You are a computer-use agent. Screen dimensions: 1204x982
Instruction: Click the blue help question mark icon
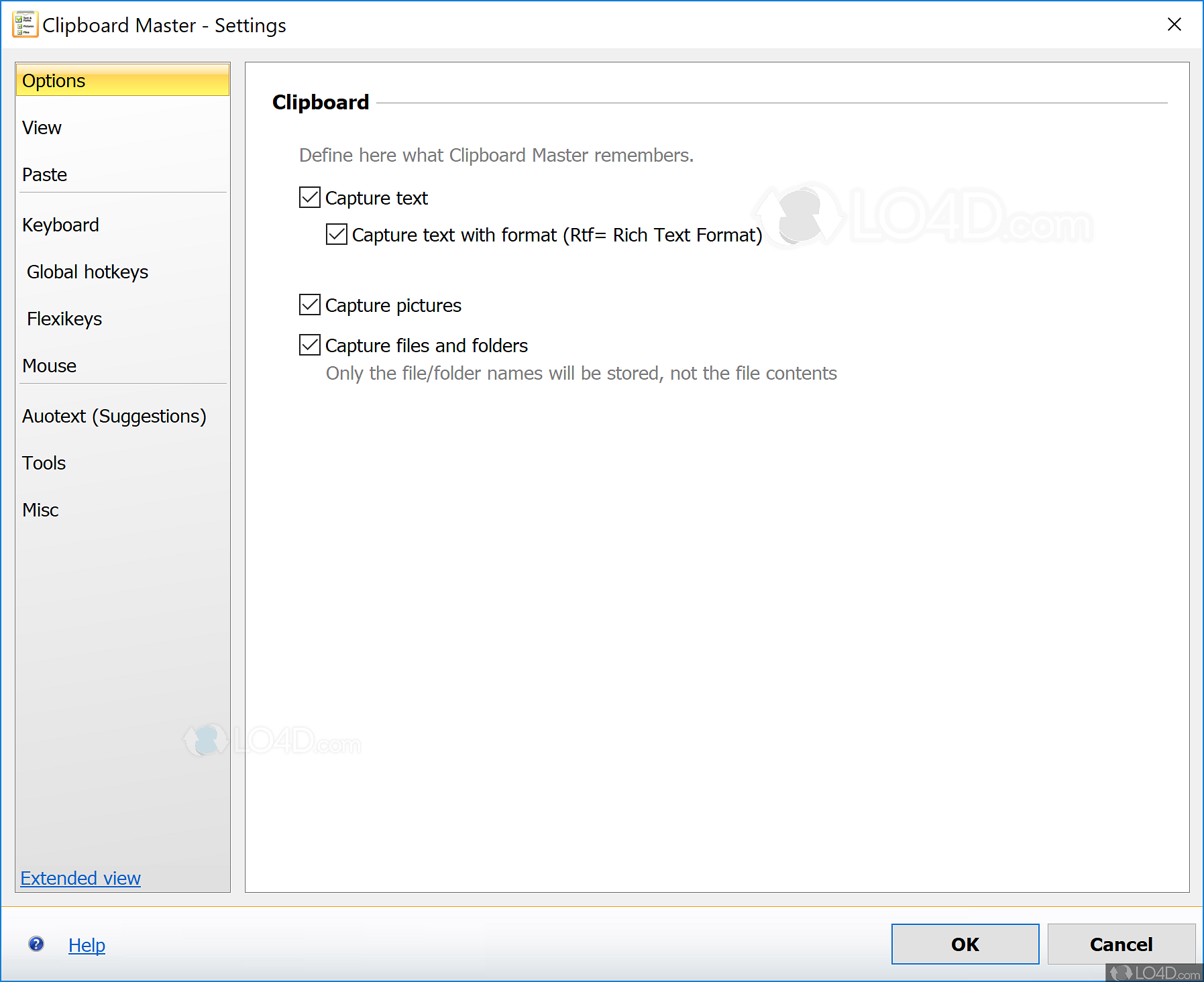click(36, 944)
